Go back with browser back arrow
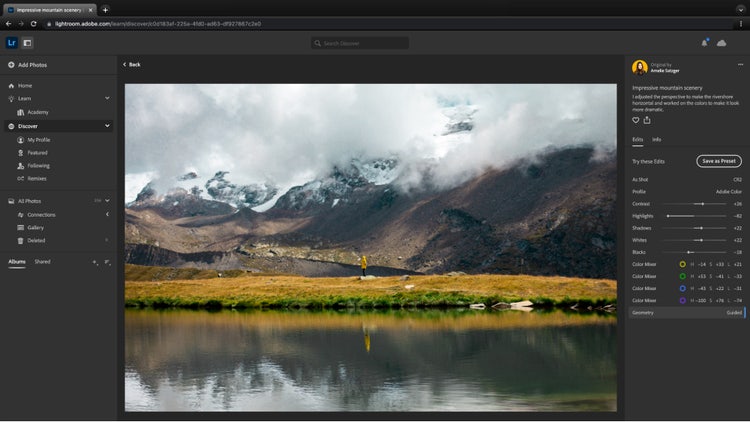This screenshot has width=750, height=422. [8, 23]
